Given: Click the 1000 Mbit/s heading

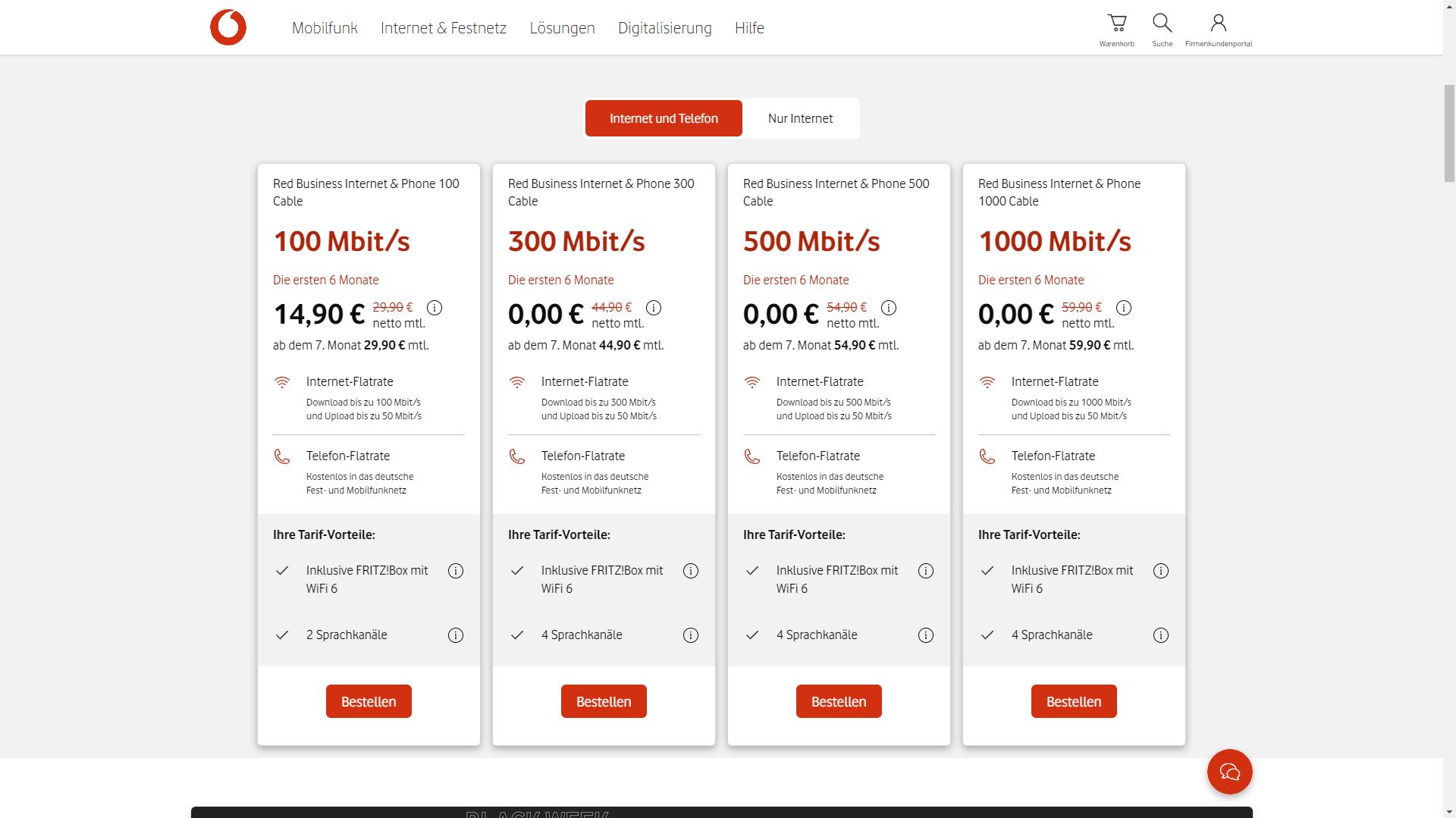Looking at the screenshot, I should tap(1055, 241).
